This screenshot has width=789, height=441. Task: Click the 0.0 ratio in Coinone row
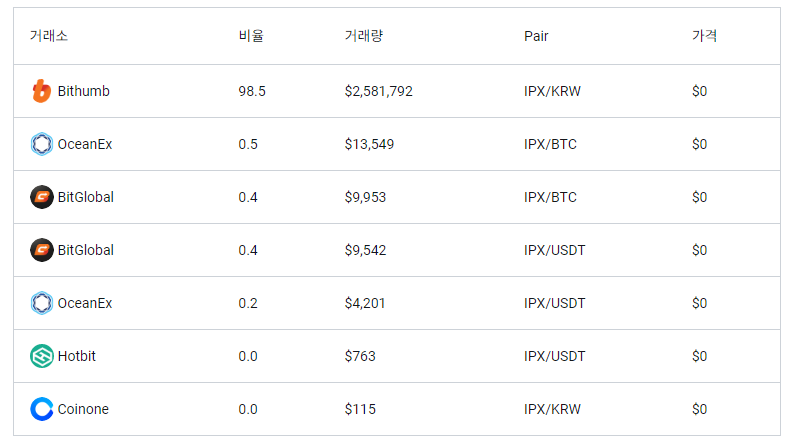click(x=248, y=409)
